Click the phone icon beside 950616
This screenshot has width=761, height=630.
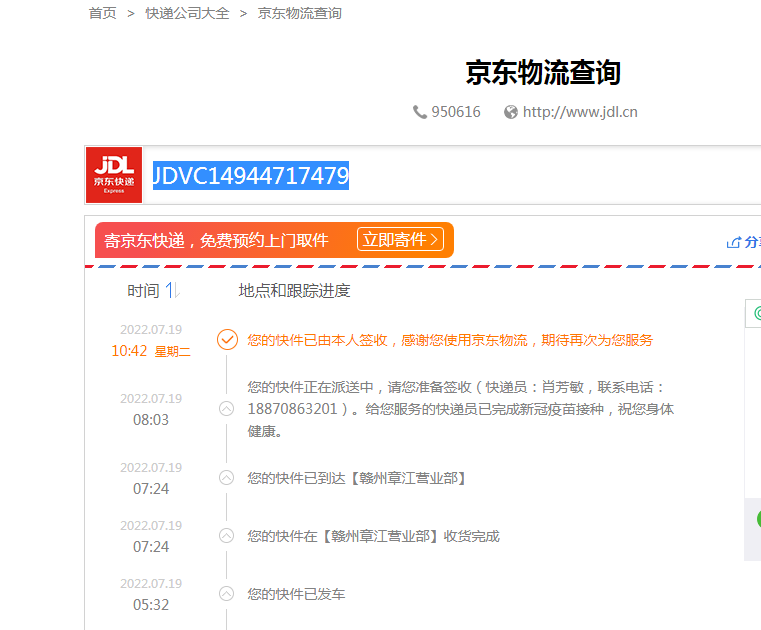(x=419, y=112)
